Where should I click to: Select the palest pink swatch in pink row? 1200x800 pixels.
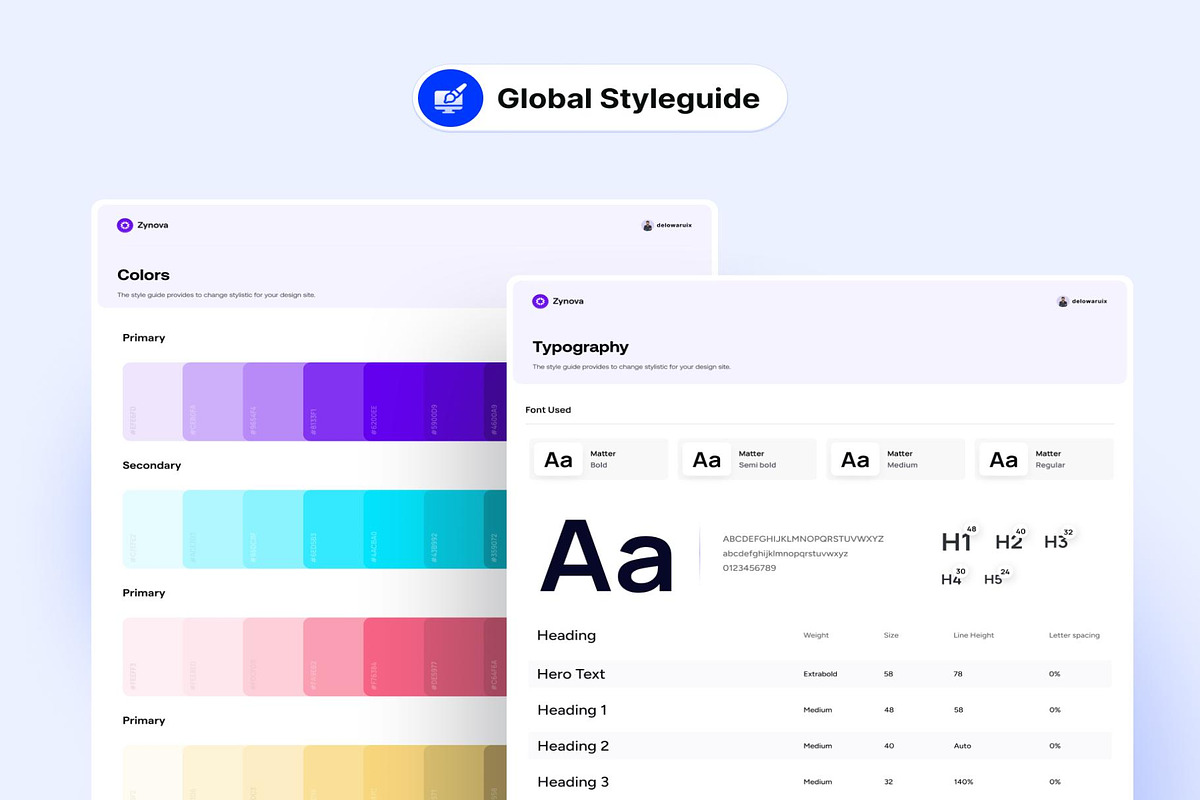[x=152, y=657]
